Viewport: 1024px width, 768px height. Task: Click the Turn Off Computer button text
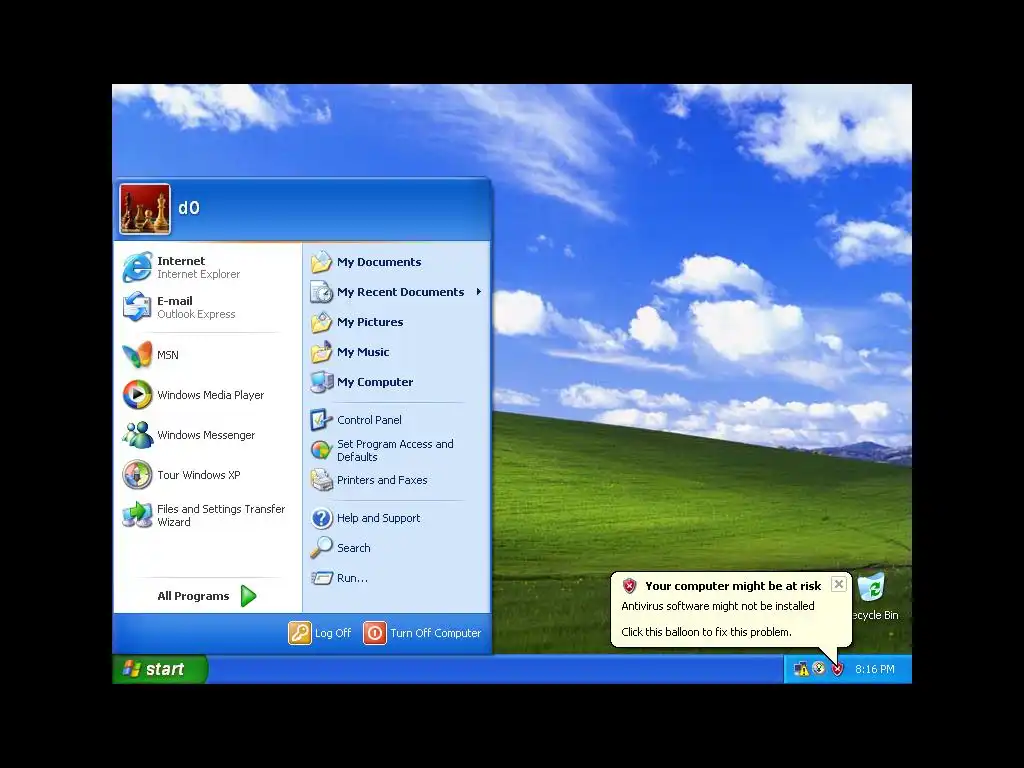tap(436, 633)
